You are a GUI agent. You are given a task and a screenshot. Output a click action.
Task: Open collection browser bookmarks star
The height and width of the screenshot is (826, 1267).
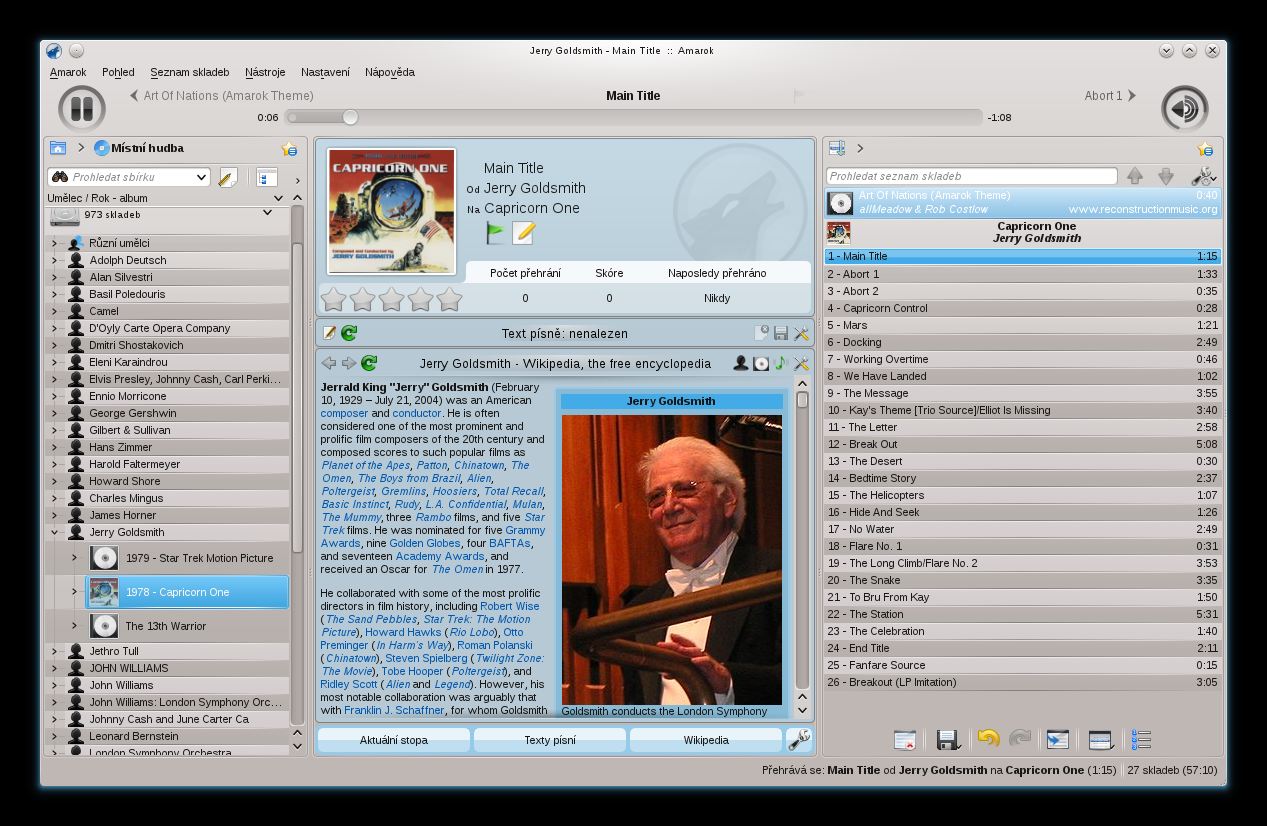[x=289, y=148]
